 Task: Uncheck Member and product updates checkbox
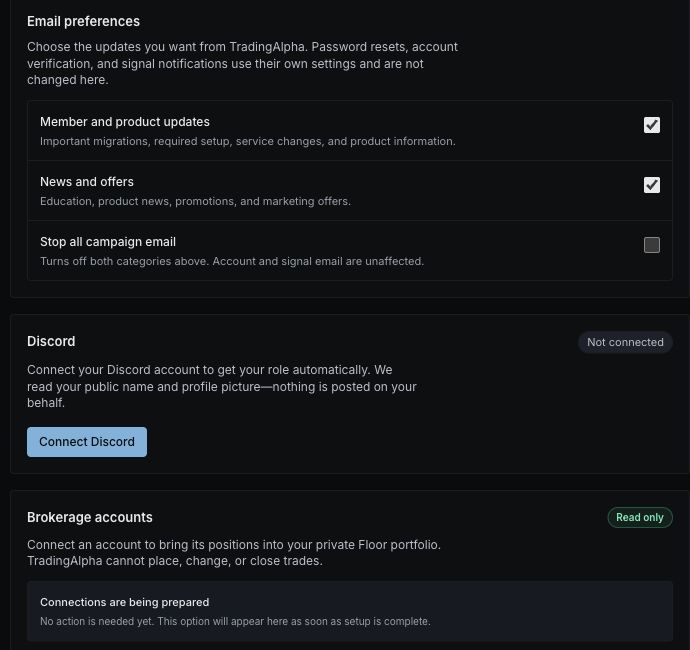click(x=652, y=125)
